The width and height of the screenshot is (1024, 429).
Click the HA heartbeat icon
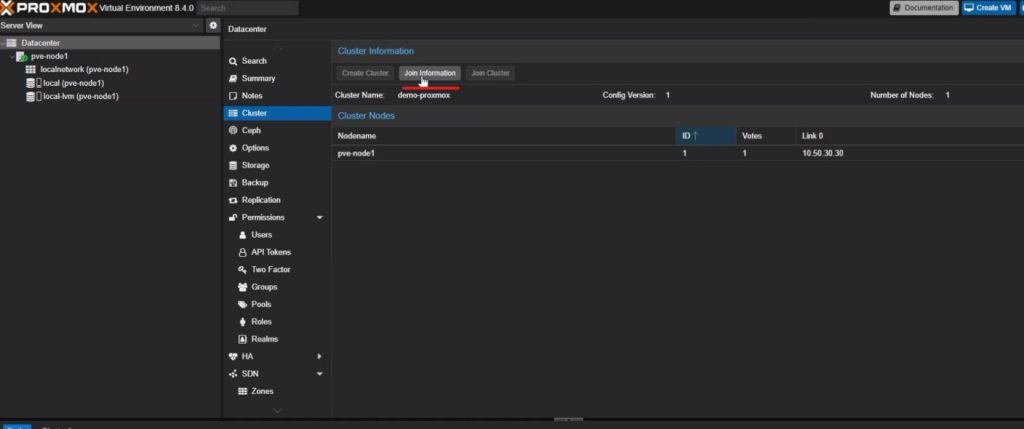(233, 357)
